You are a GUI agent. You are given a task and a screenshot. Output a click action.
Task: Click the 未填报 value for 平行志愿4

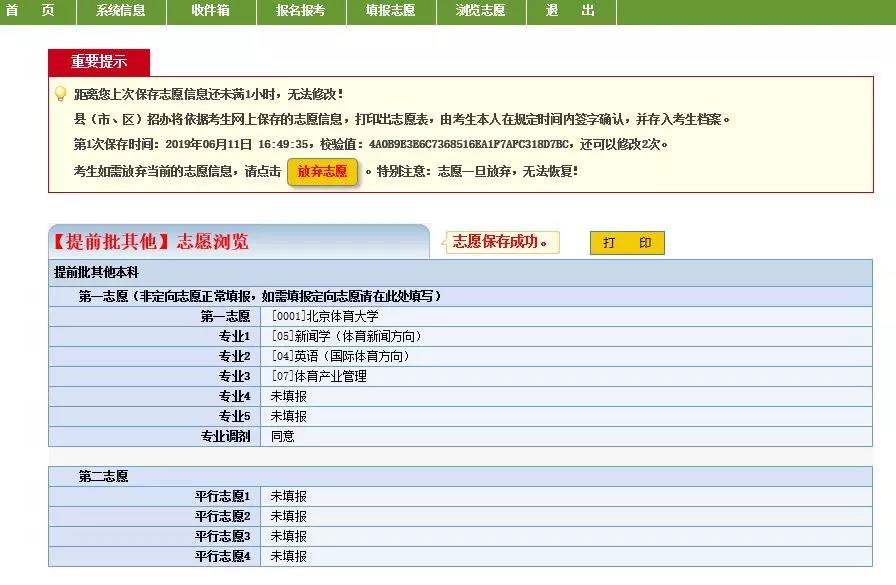pos(289,556)
